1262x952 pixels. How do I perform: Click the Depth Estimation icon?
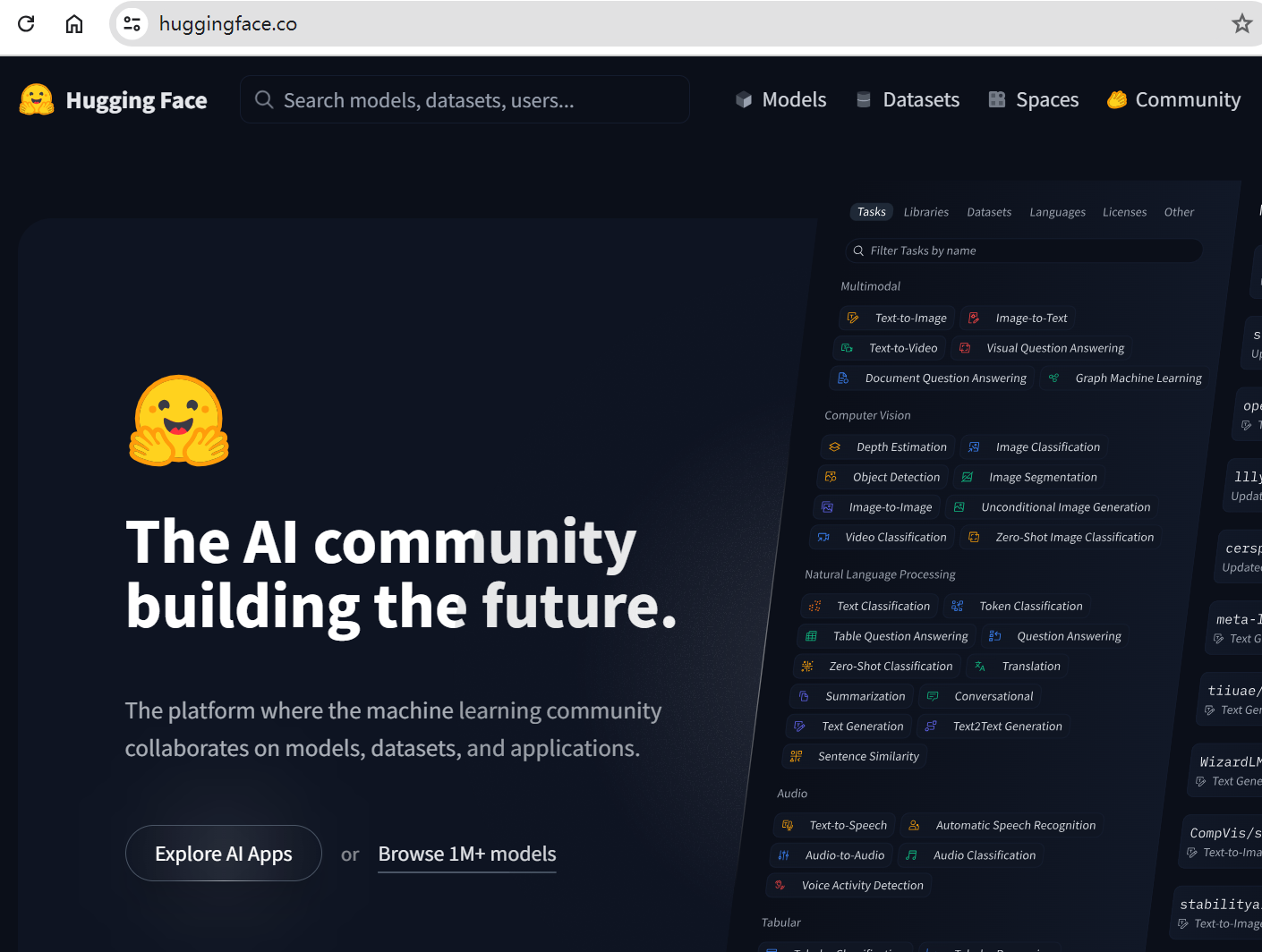point(835,446)
